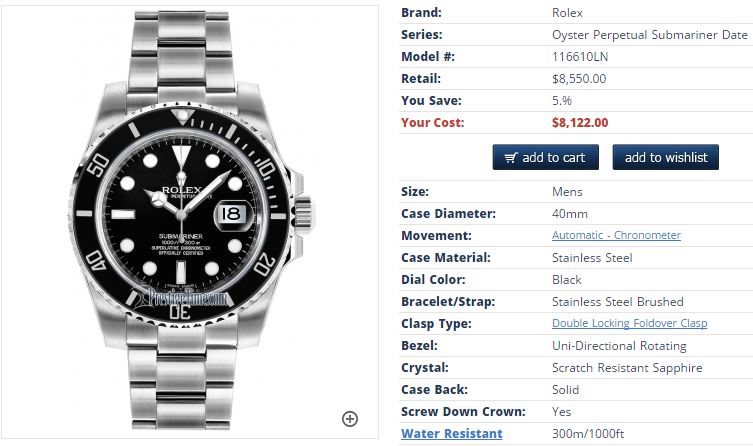Click the shopping cart icon in the cart button
The height and width of the screenshot is (446, 753).
(x=511, y=158)
